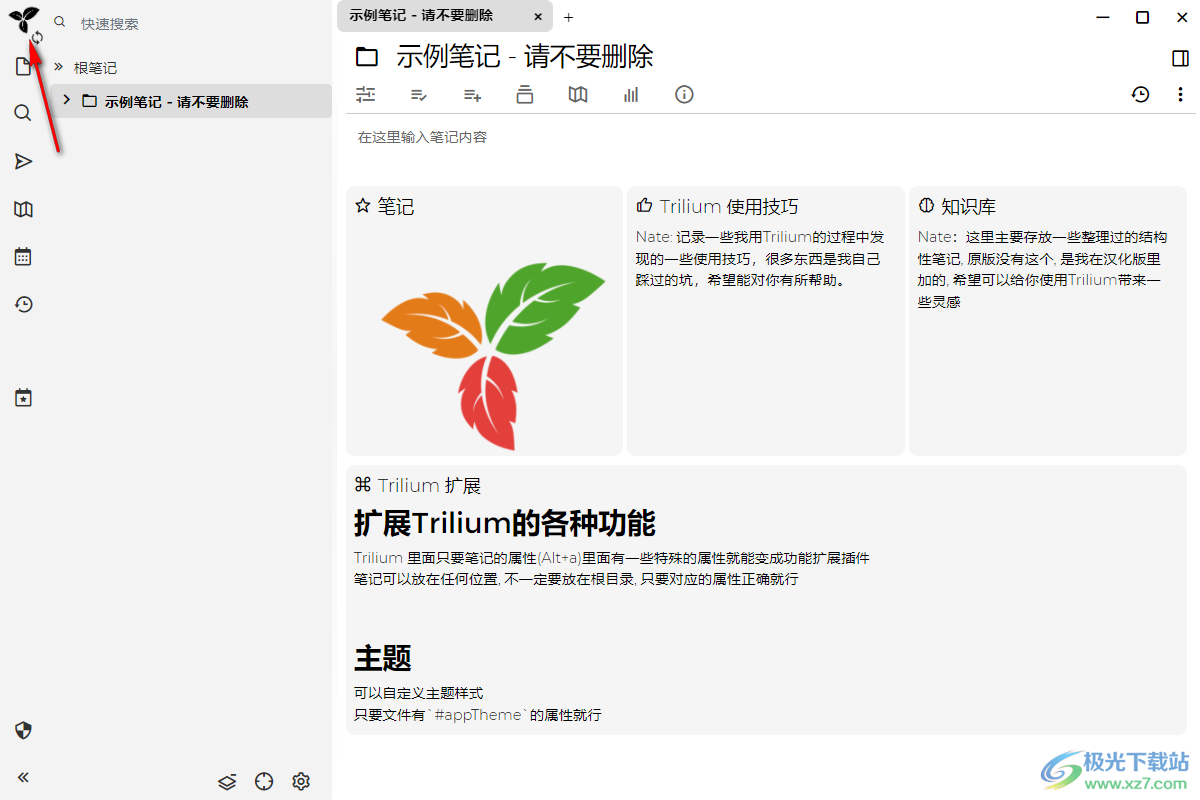Viewport: 1200px width, 800px height.
Task: Change the note icon beside the title
Action: (x=367, y=57)
